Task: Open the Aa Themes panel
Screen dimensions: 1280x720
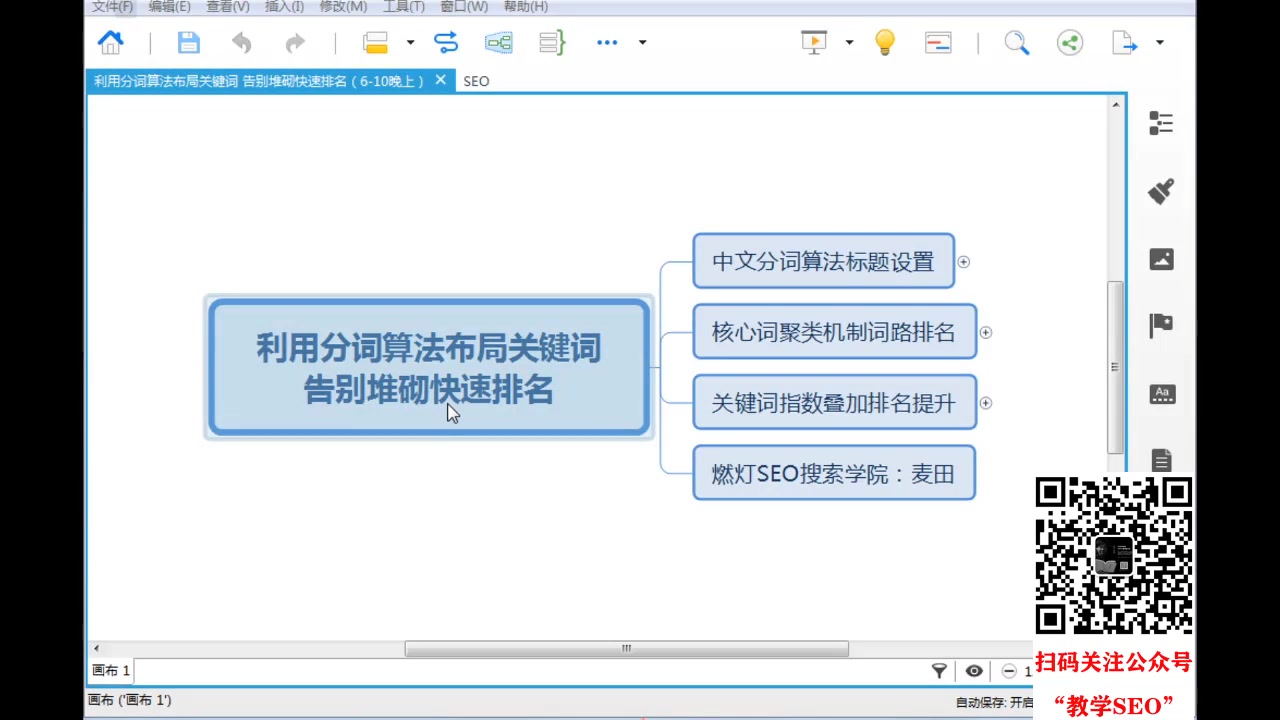Action: coord(1161,394)
